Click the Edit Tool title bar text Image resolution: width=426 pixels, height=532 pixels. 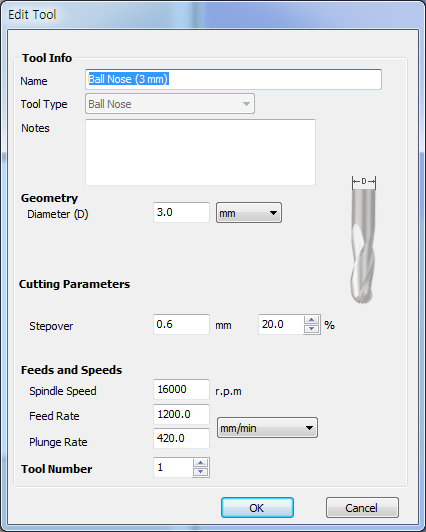point(32,15)
